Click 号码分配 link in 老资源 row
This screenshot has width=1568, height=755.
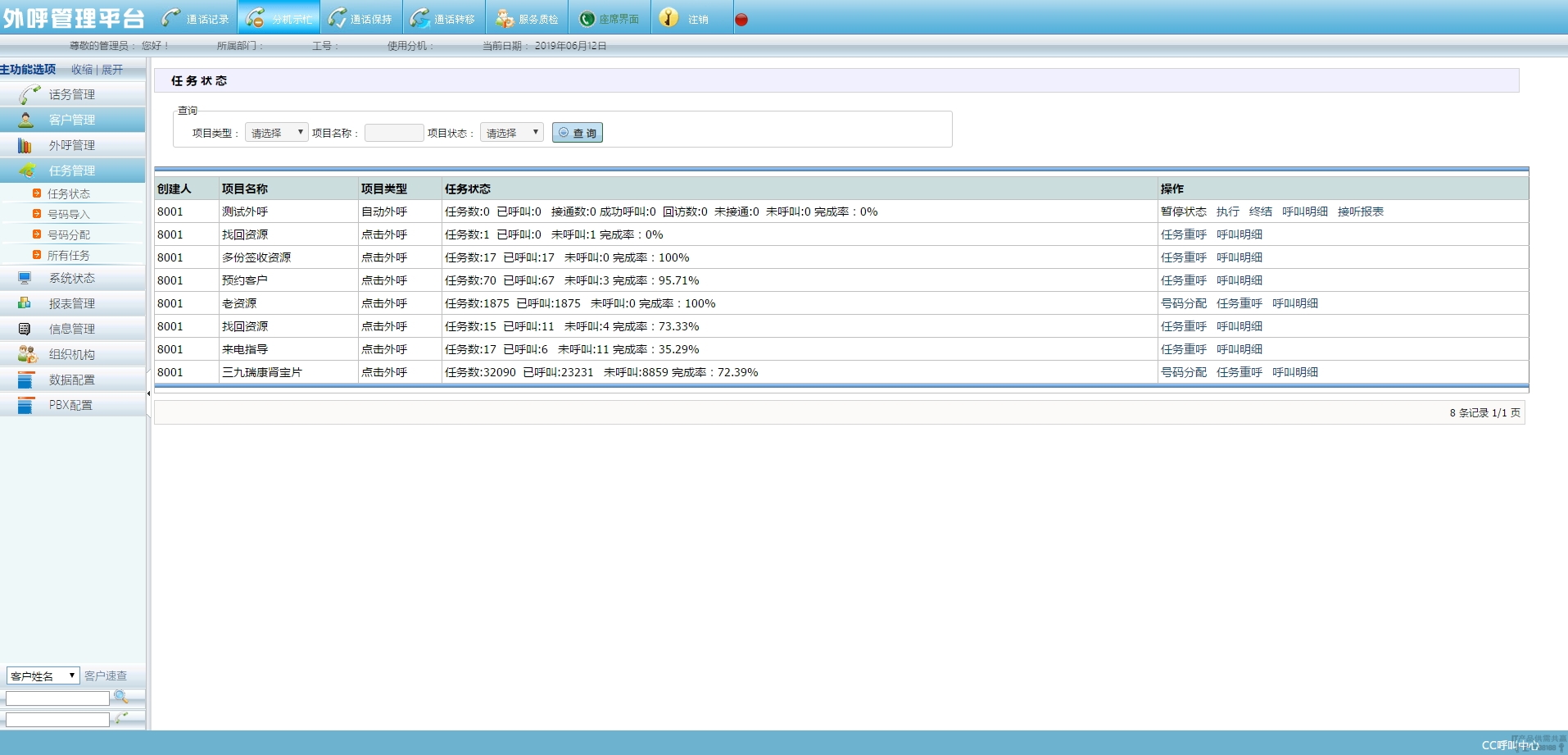tap(1183, 303)
